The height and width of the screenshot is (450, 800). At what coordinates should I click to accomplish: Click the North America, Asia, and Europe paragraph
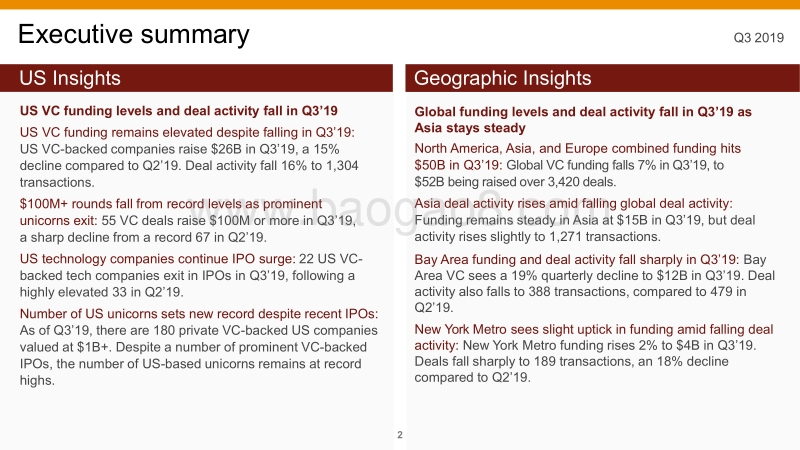point(578,165)
